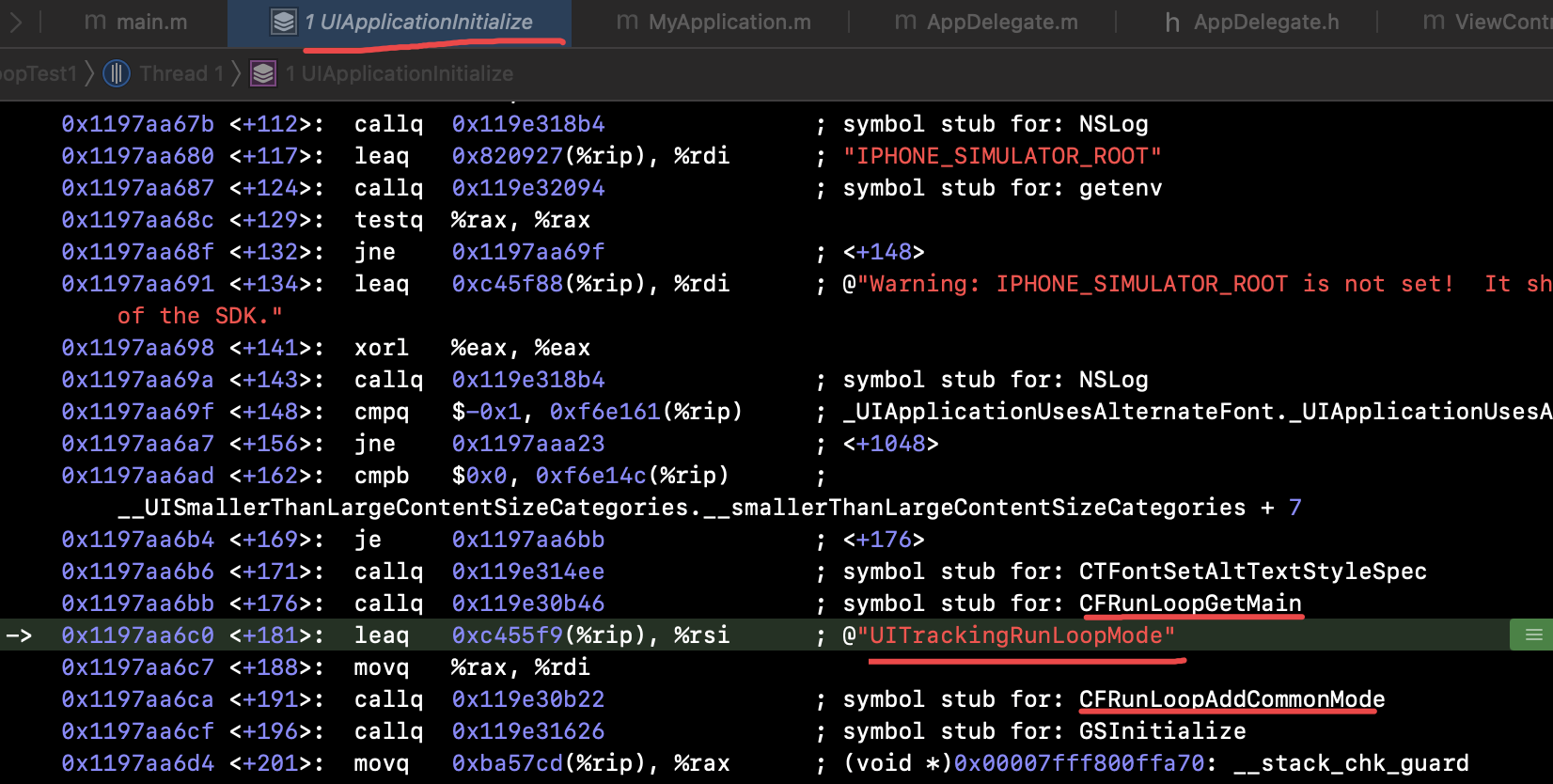Click the CTFontSetAltTextStyleSpec symbol text

click(1252, 572)
